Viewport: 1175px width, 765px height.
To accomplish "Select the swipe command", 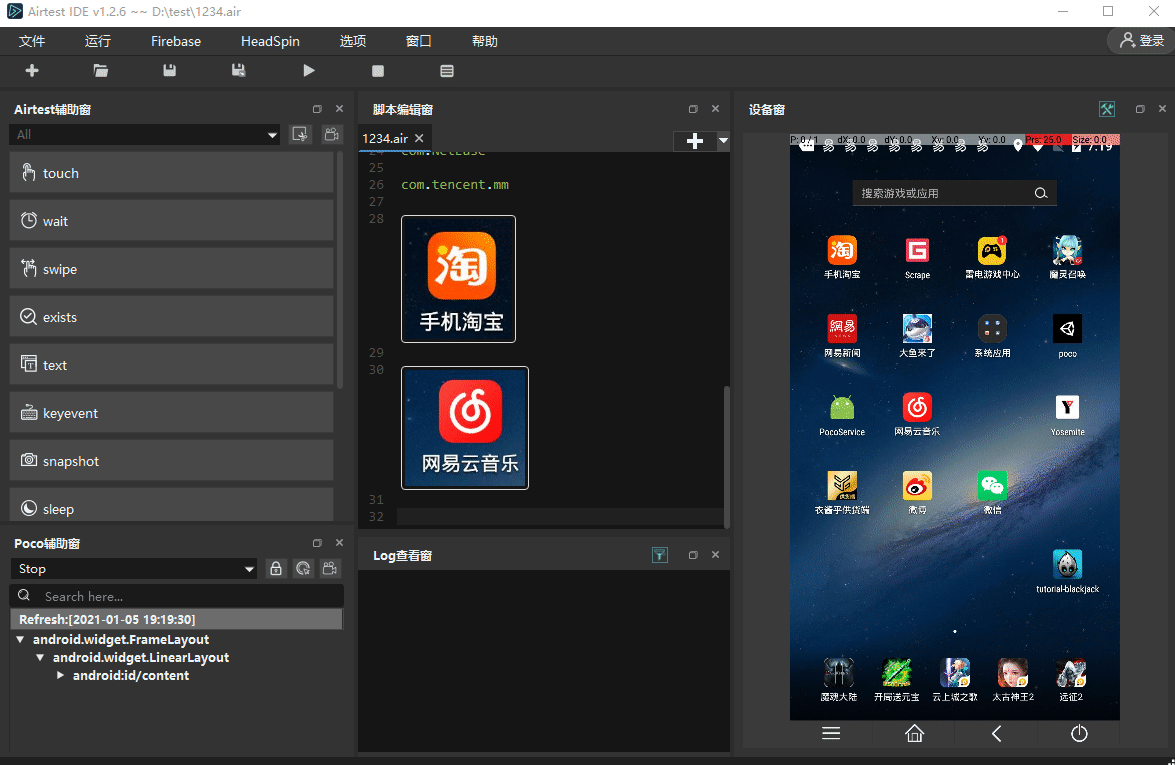I will tap(171, 269).
